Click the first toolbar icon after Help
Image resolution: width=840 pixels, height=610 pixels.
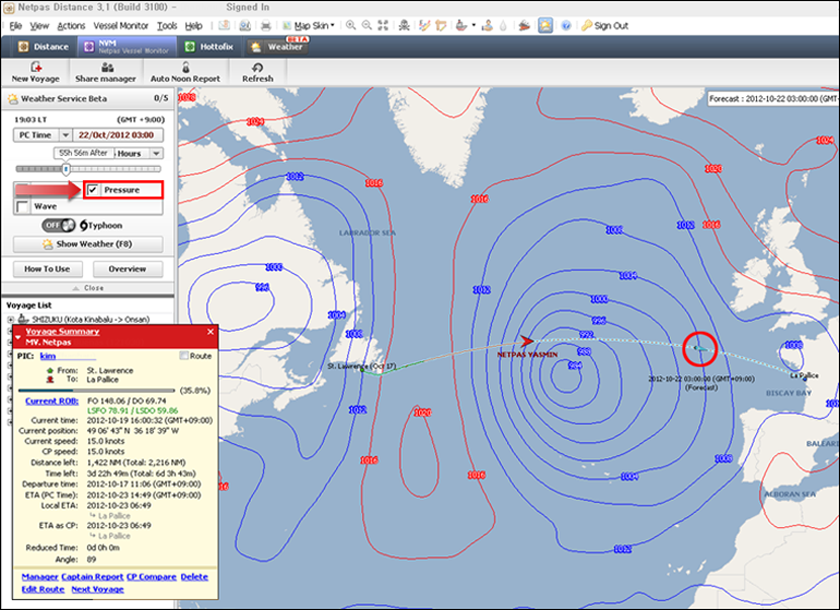(224, 25)
